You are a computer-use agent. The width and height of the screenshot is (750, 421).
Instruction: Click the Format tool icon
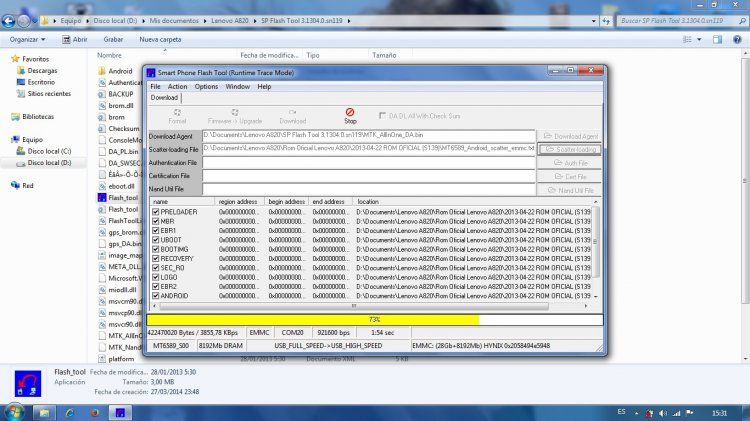[x=177, y=115]
